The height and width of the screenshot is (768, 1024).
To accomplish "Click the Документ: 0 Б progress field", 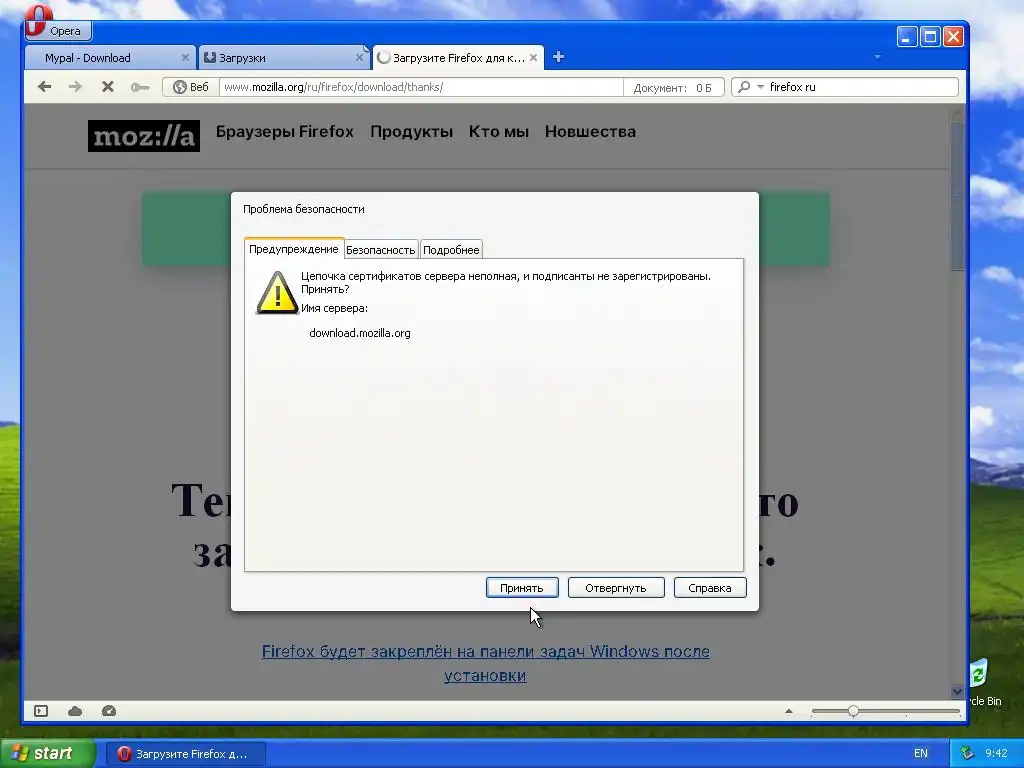I will click(x=673, y=88).
